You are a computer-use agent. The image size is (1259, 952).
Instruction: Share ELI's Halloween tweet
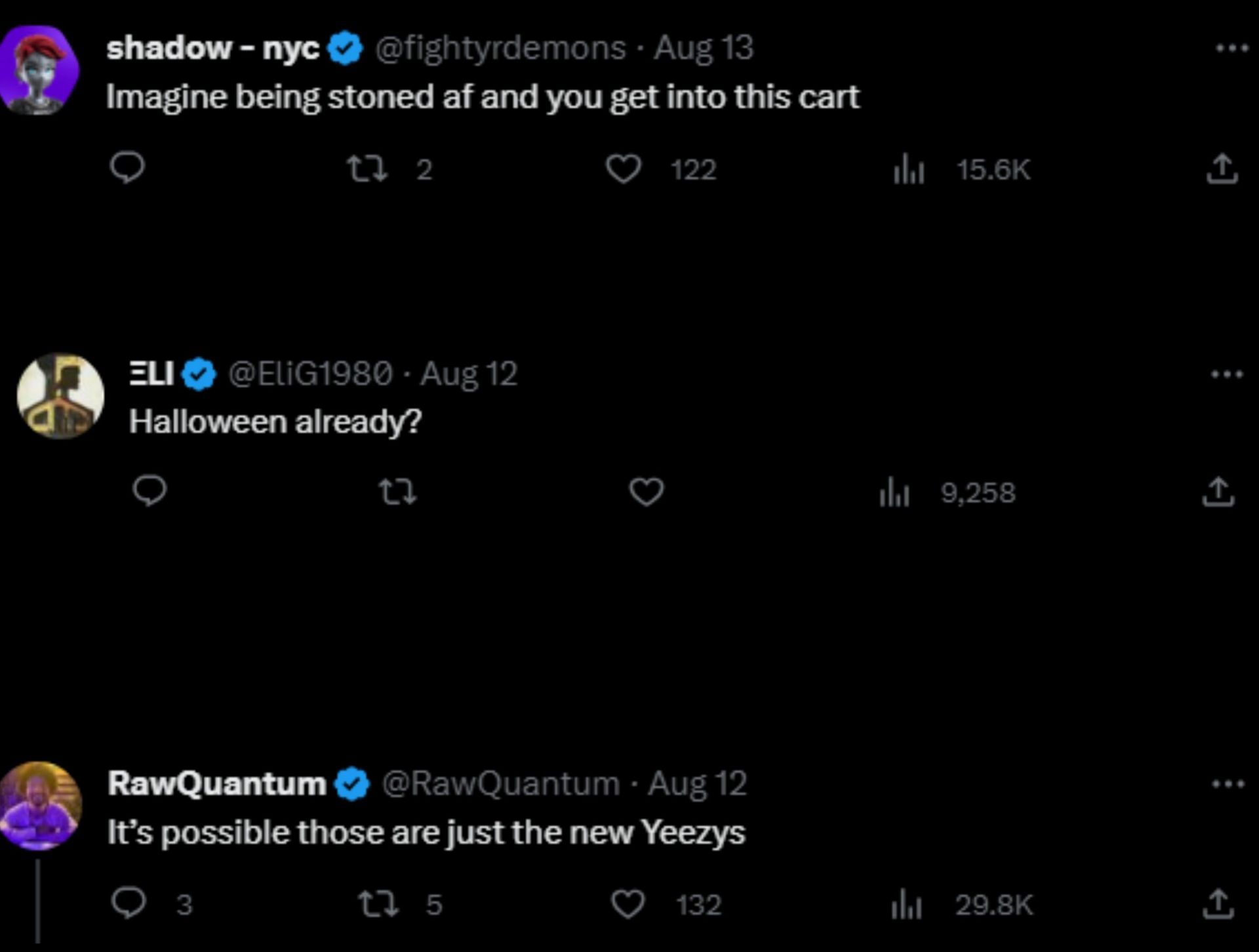coord(1218,492)
